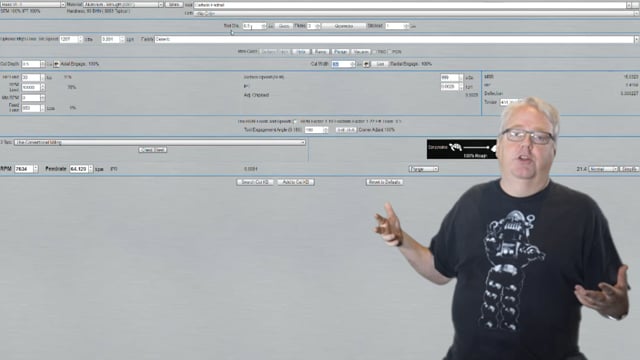The width and height of the screenshot is (640, 360).
Task: Click the Plunge mini-calc button
Action: tap(340, 52)
